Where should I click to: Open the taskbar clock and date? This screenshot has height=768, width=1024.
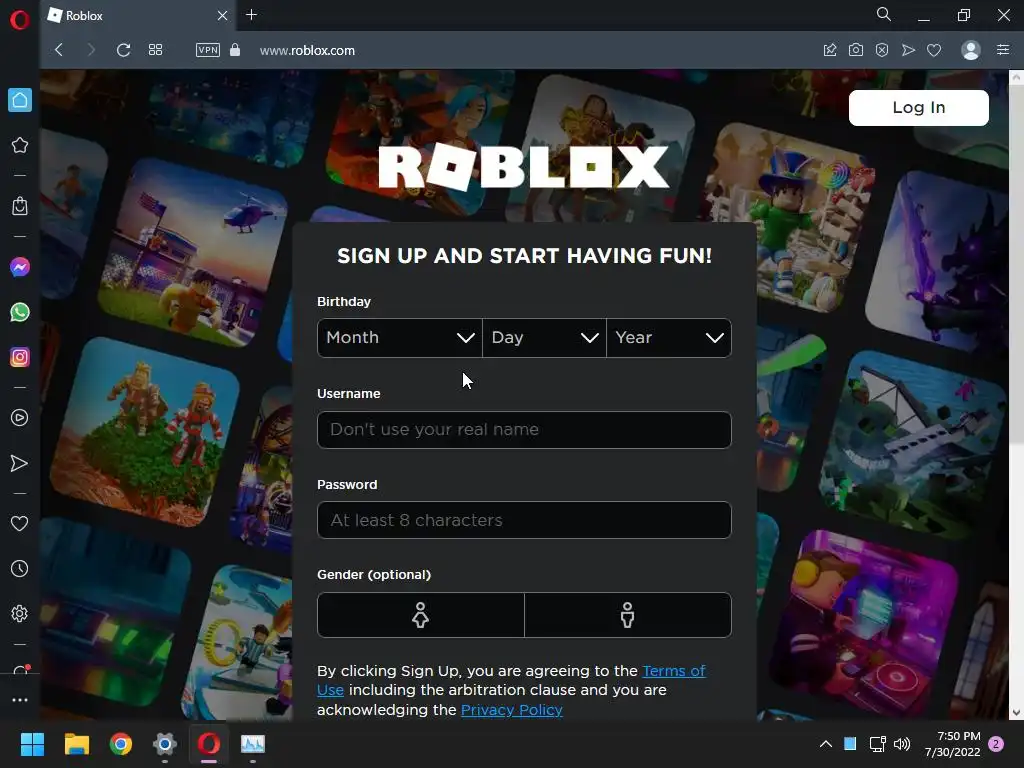[x=952, y=744]
